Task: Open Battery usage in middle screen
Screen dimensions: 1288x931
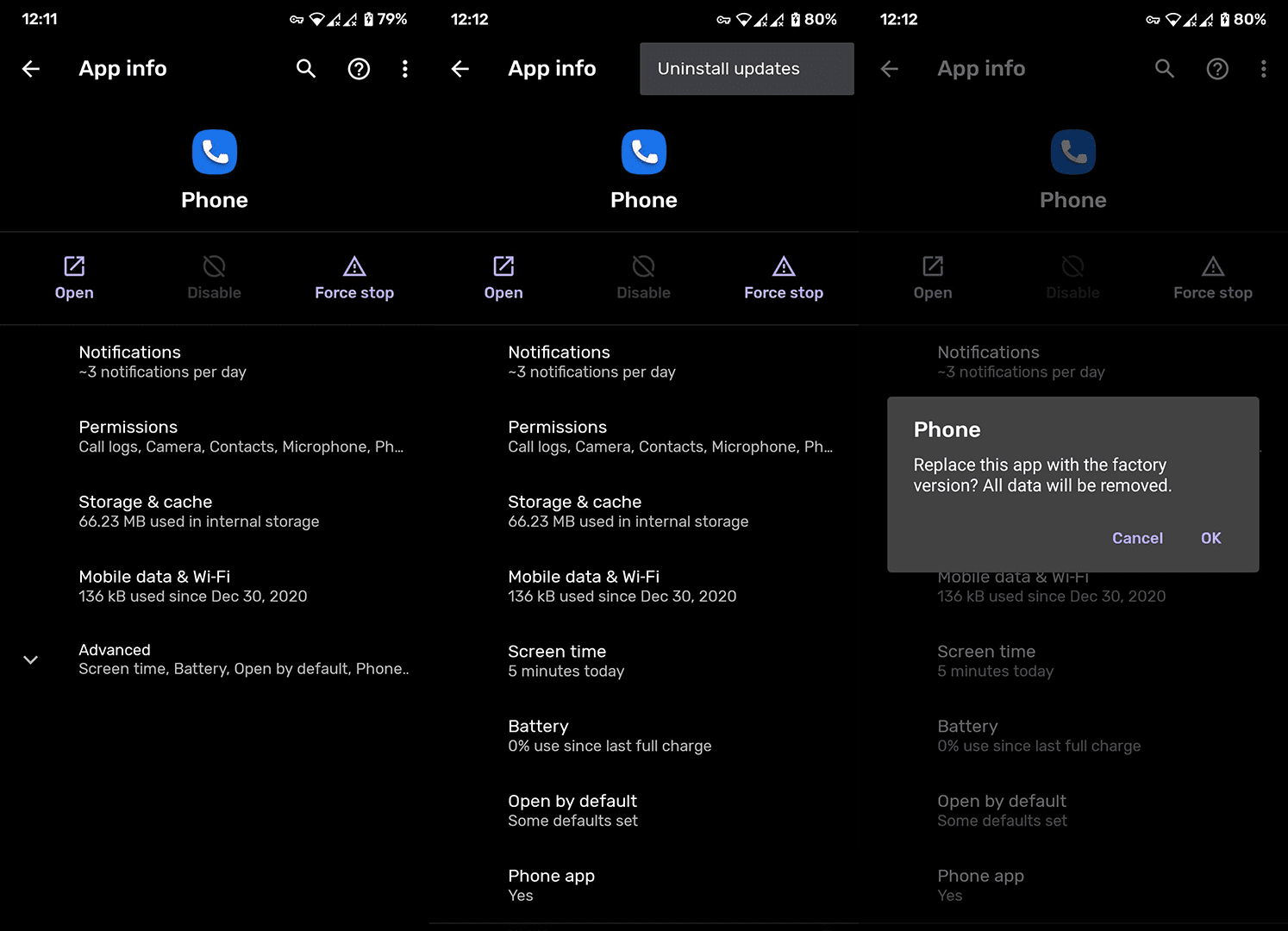Action: click(644, 735)
